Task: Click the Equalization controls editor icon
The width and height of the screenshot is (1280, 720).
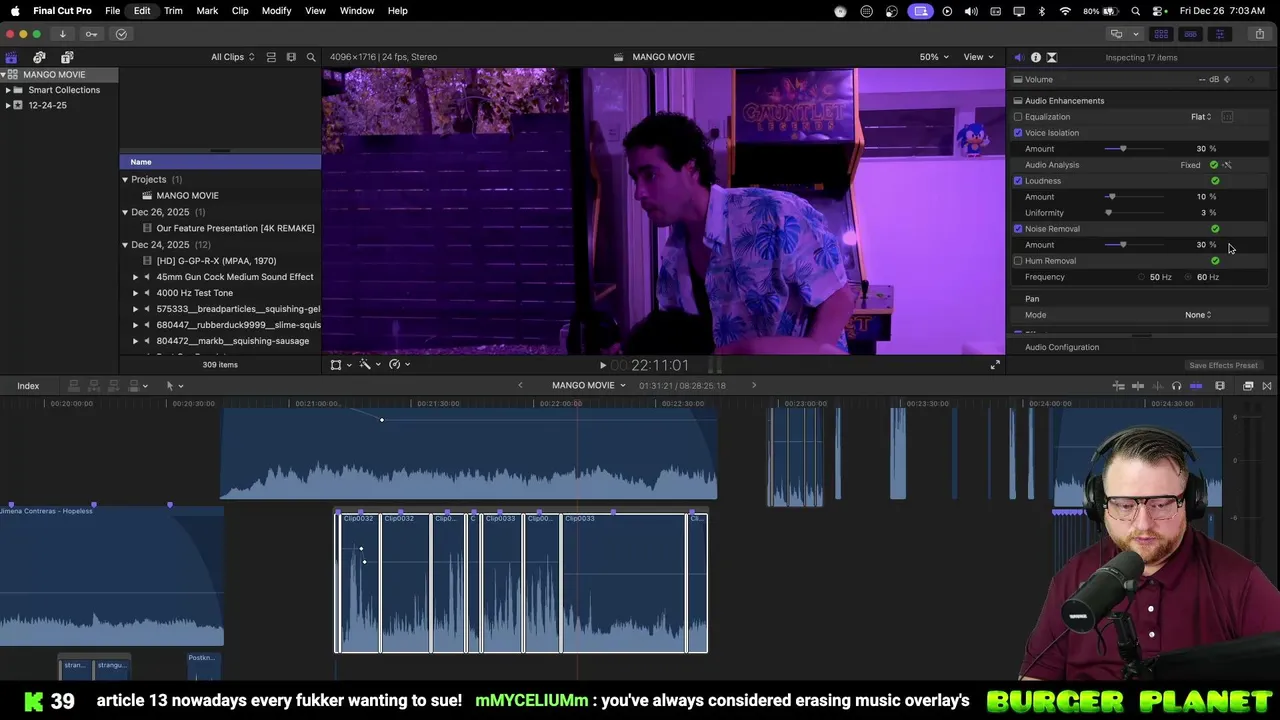Action: coord(1227,117)
